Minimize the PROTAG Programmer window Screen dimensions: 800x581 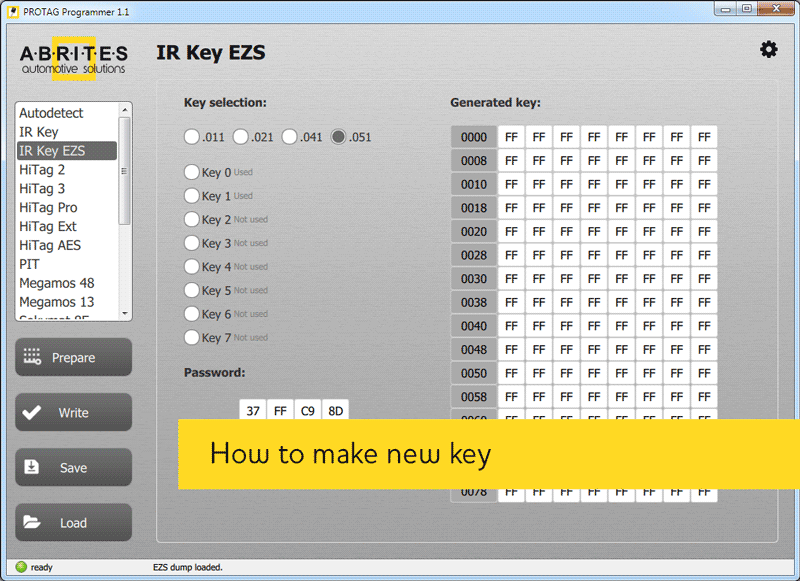725,9
